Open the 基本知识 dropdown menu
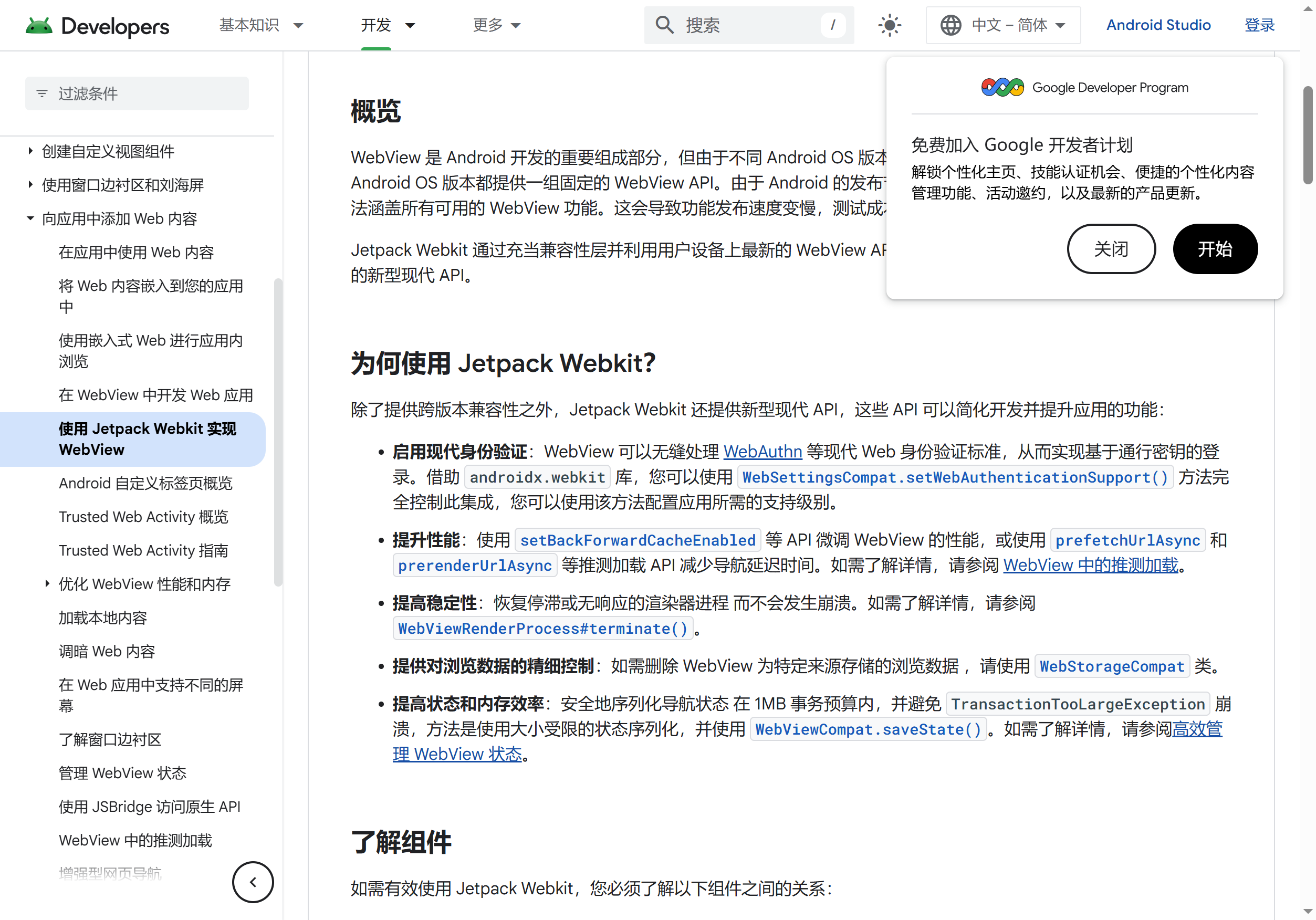 [x=261, y=25]
